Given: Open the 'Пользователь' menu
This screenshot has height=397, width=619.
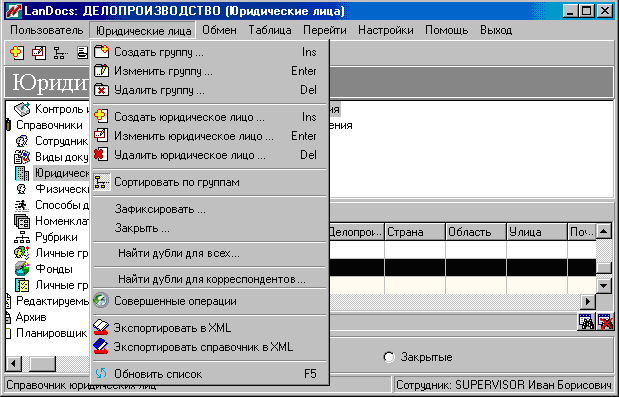Looking at the screenshot, I should pos(47,30).
